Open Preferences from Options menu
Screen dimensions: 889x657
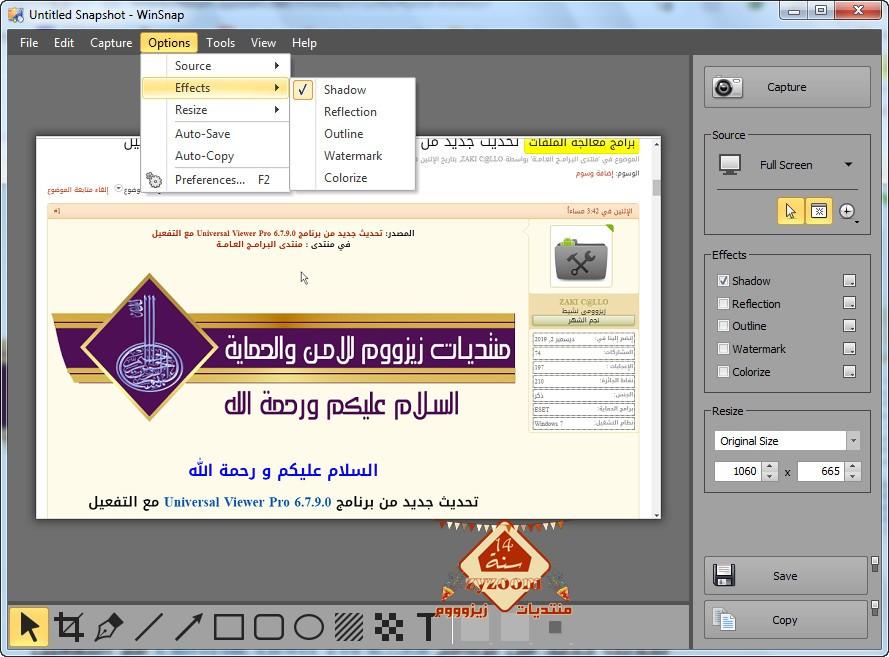216,180
